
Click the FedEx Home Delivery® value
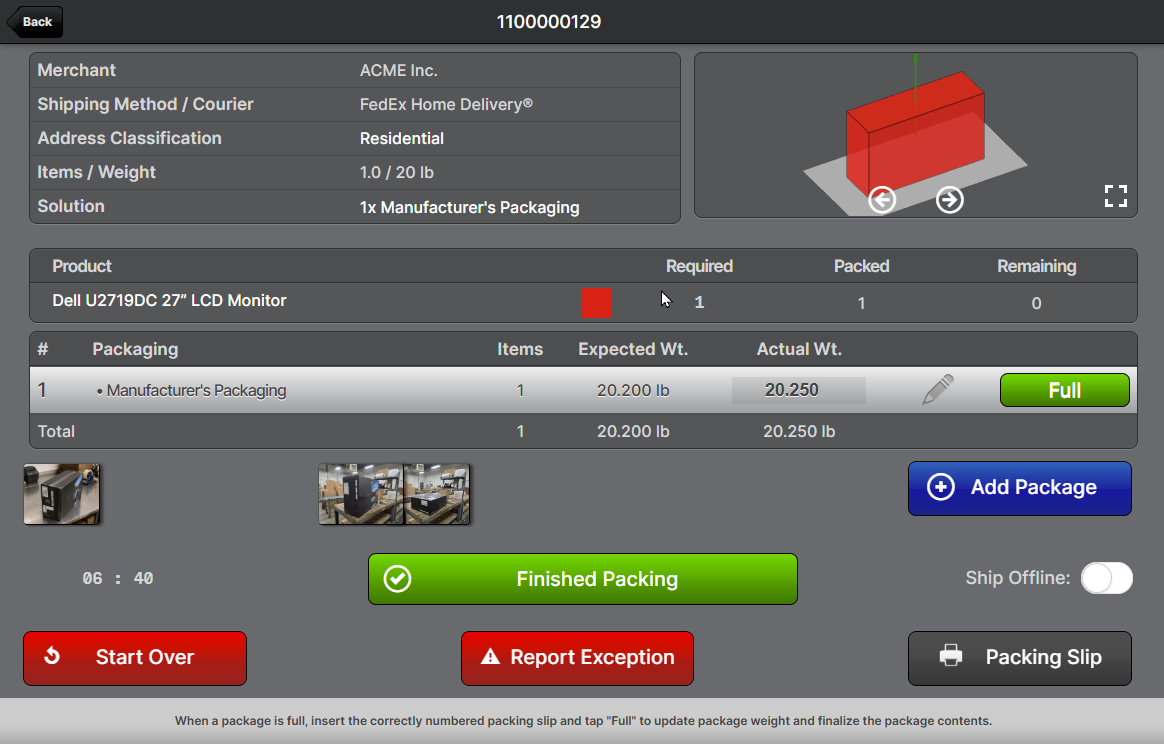[x=446, y=105]
